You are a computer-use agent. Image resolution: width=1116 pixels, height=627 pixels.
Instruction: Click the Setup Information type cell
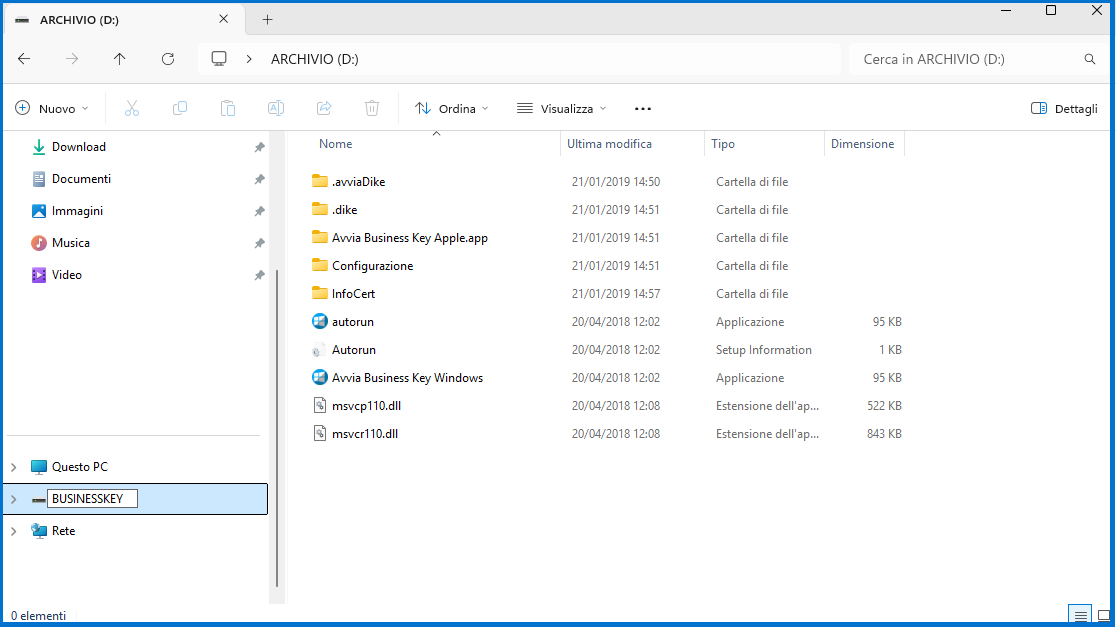pos(764,350)
